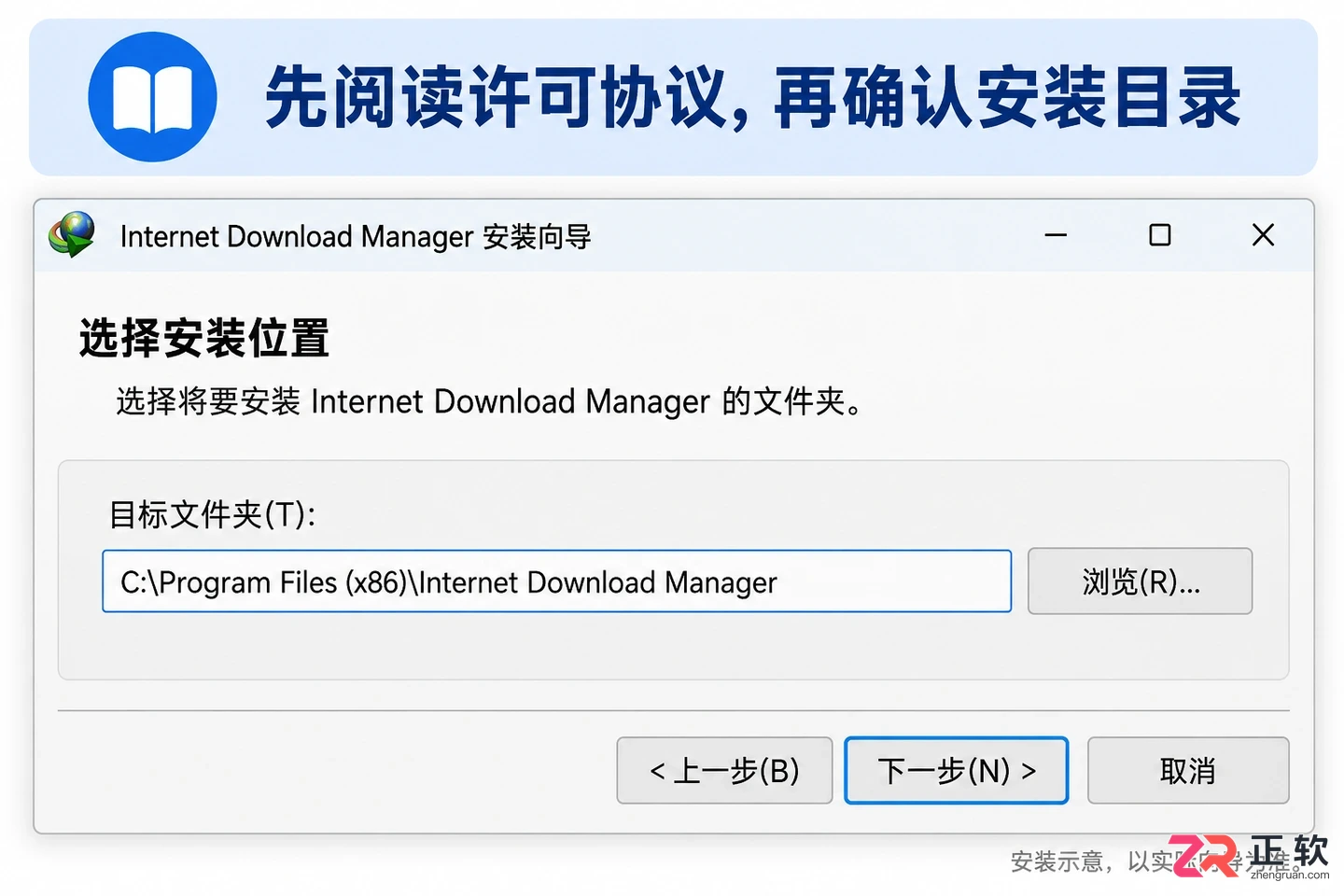The image size is (1344, 896).
Task: Click the destination folder path field
Action: (556, 581)
